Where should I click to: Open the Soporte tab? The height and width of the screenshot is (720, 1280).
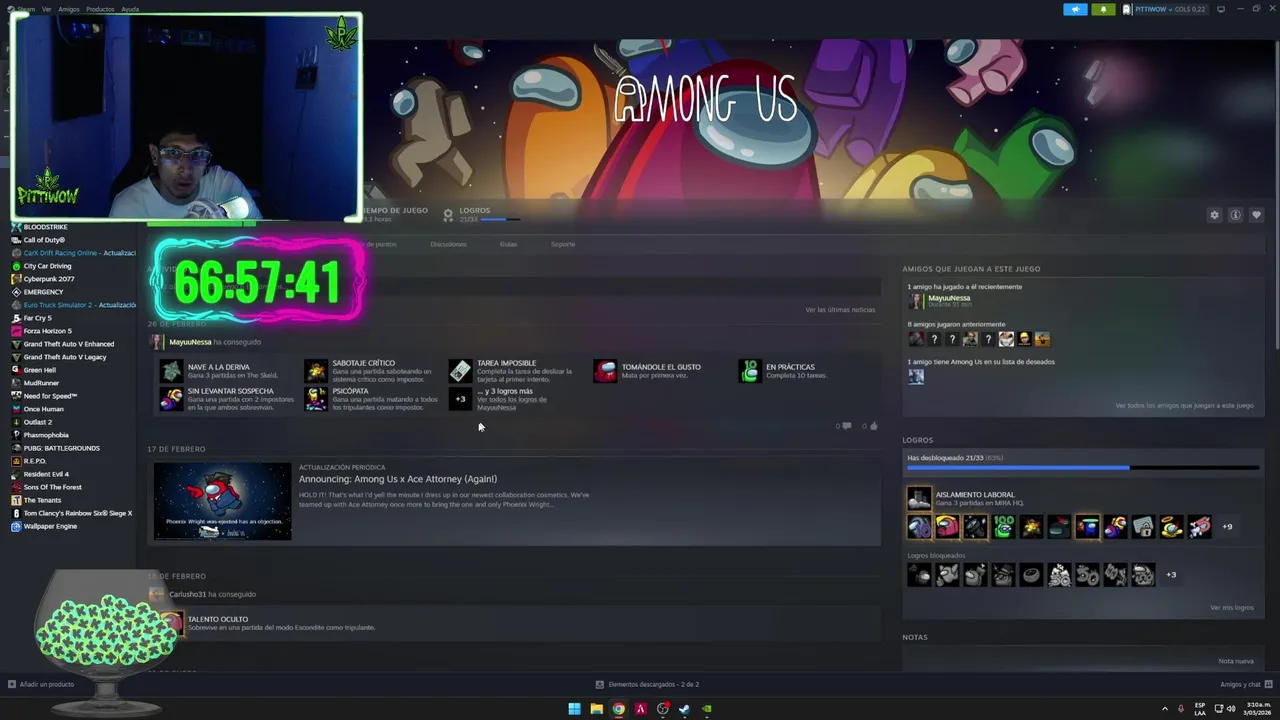563,244
